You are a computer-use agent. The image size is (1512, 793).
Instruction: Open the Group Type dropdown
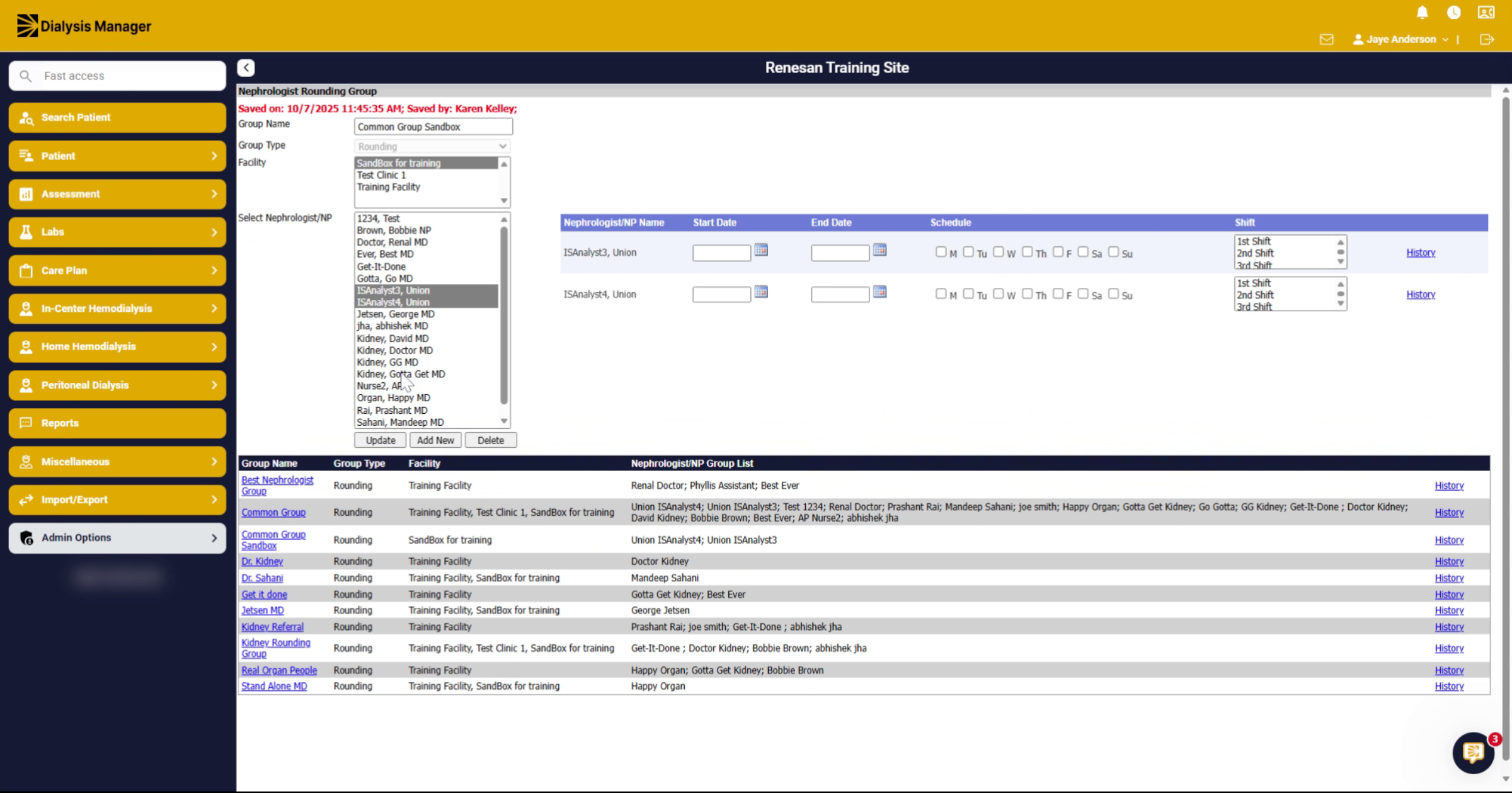coord(432,146)
